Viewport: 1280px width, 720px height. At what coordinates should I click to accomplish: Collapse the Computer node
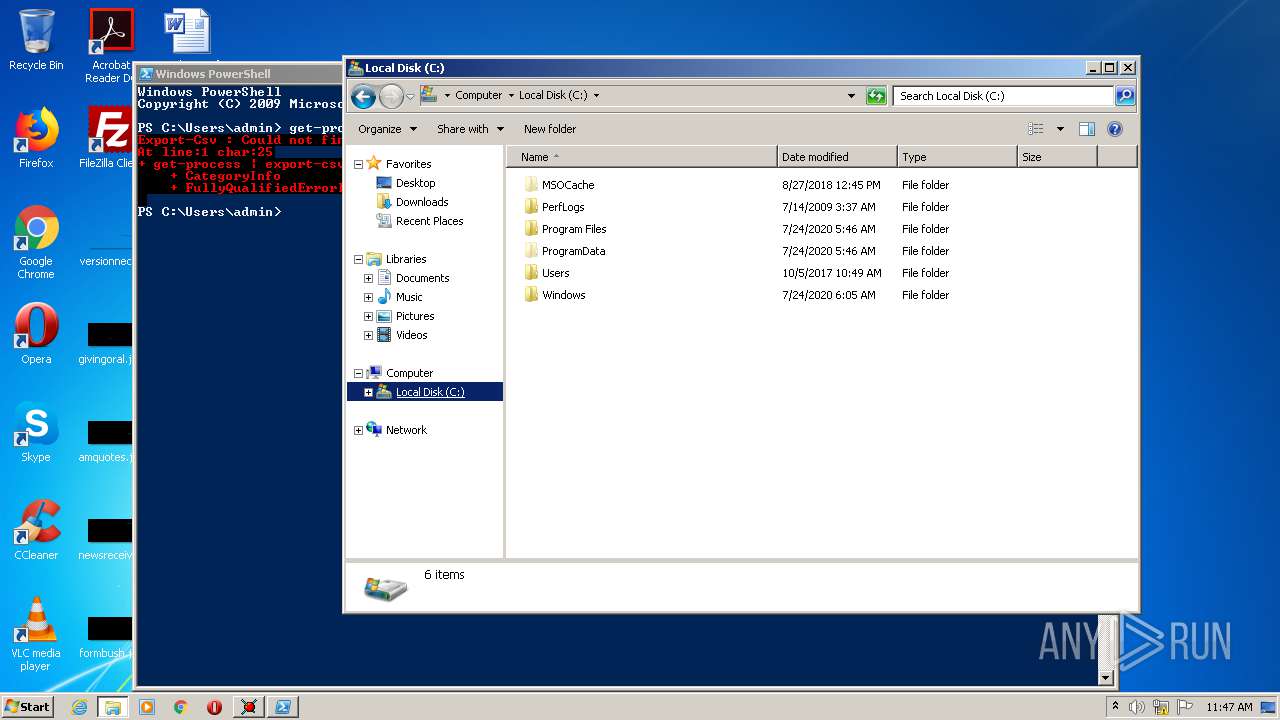[358, 373]
